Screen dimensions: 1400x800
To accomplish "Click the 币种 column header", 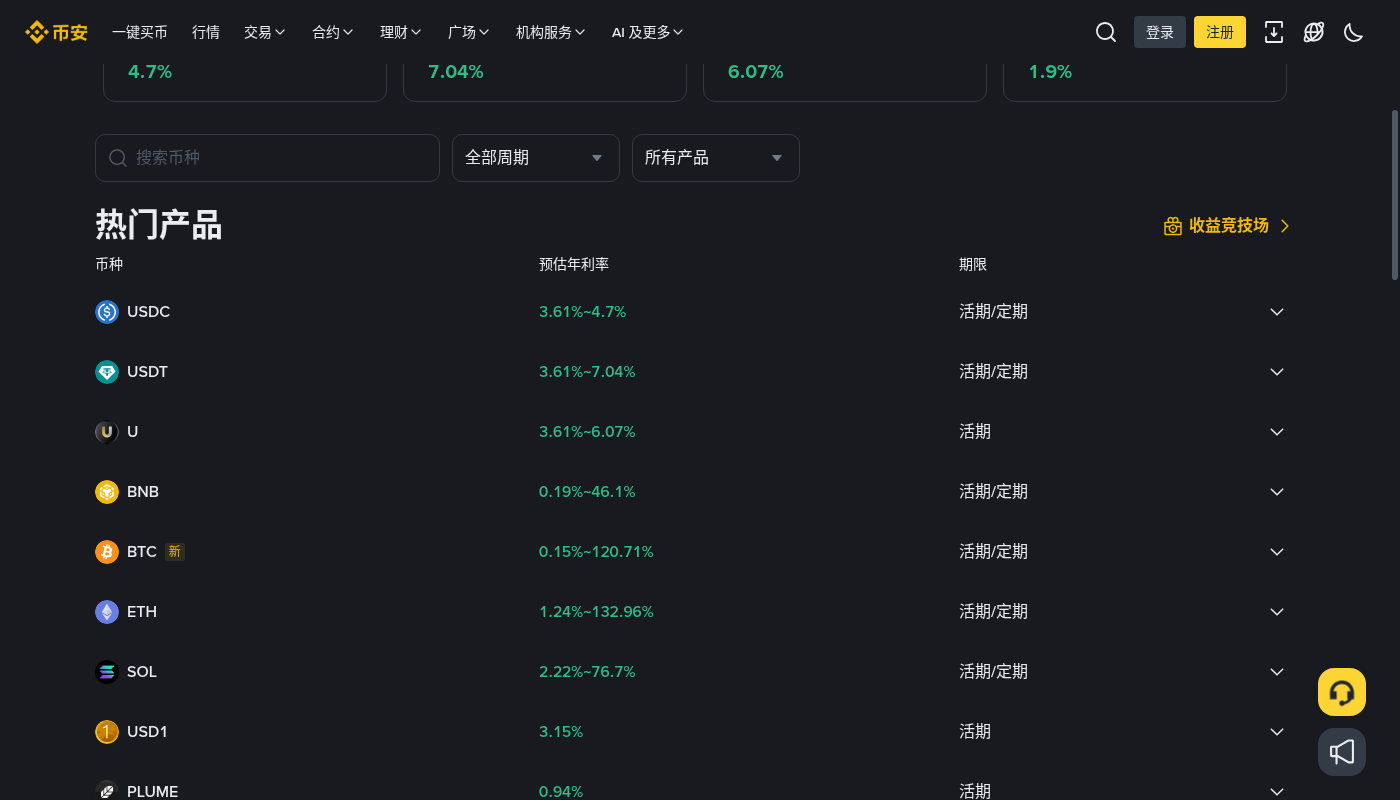I will [109, 265].
